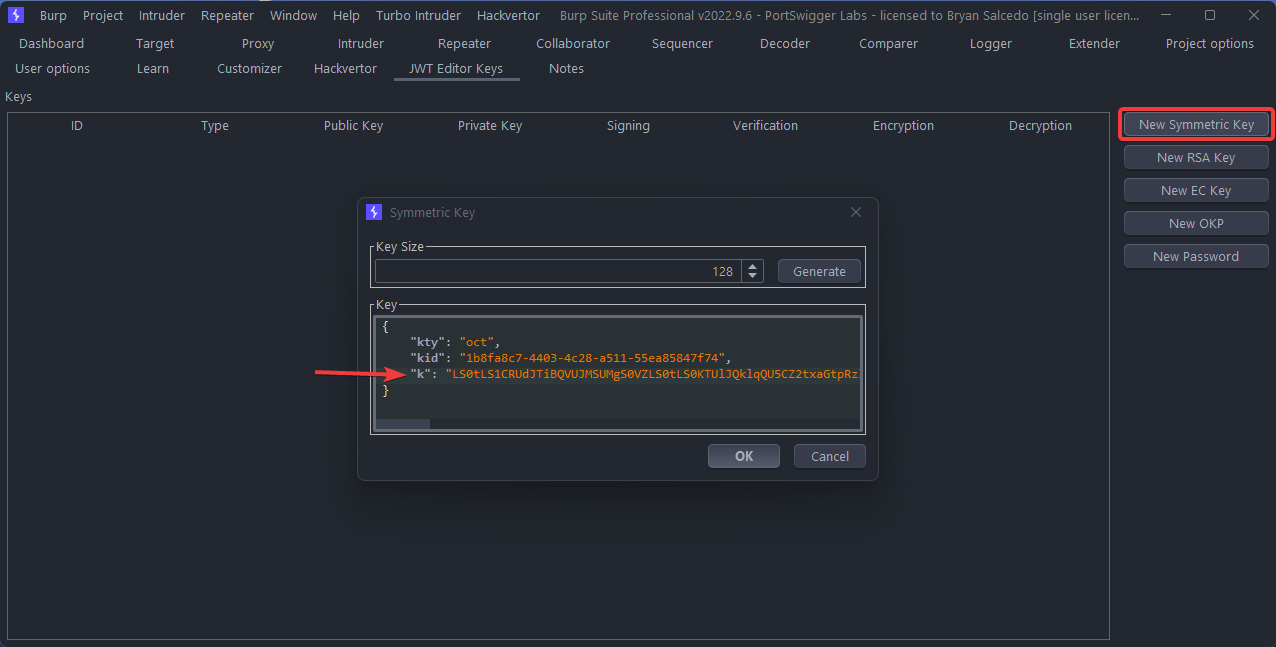Go to the Notes tab
Viewport: 1276px width, 647px height.
566,68
